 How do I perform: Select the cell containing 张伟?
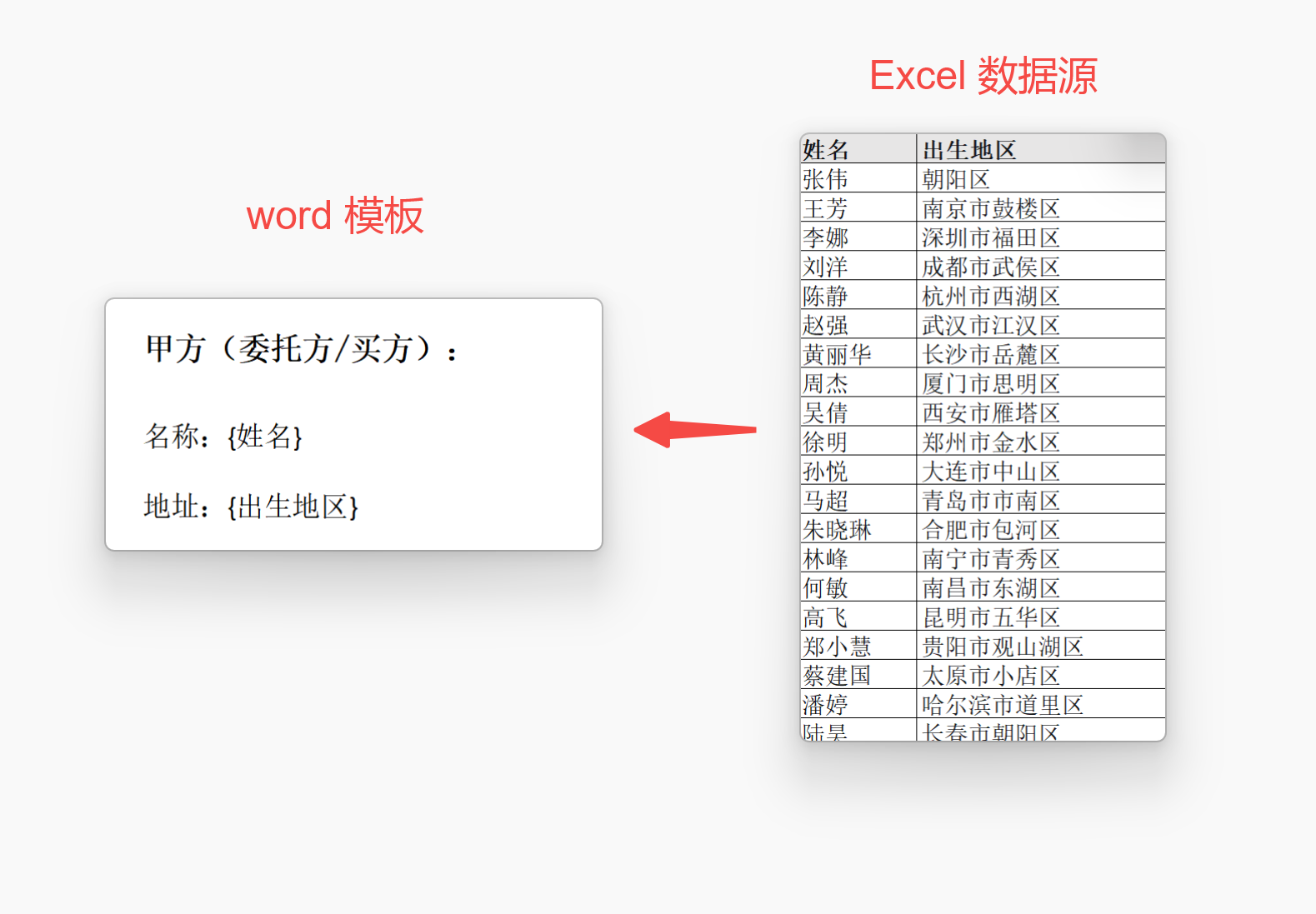tap(858, 179)
